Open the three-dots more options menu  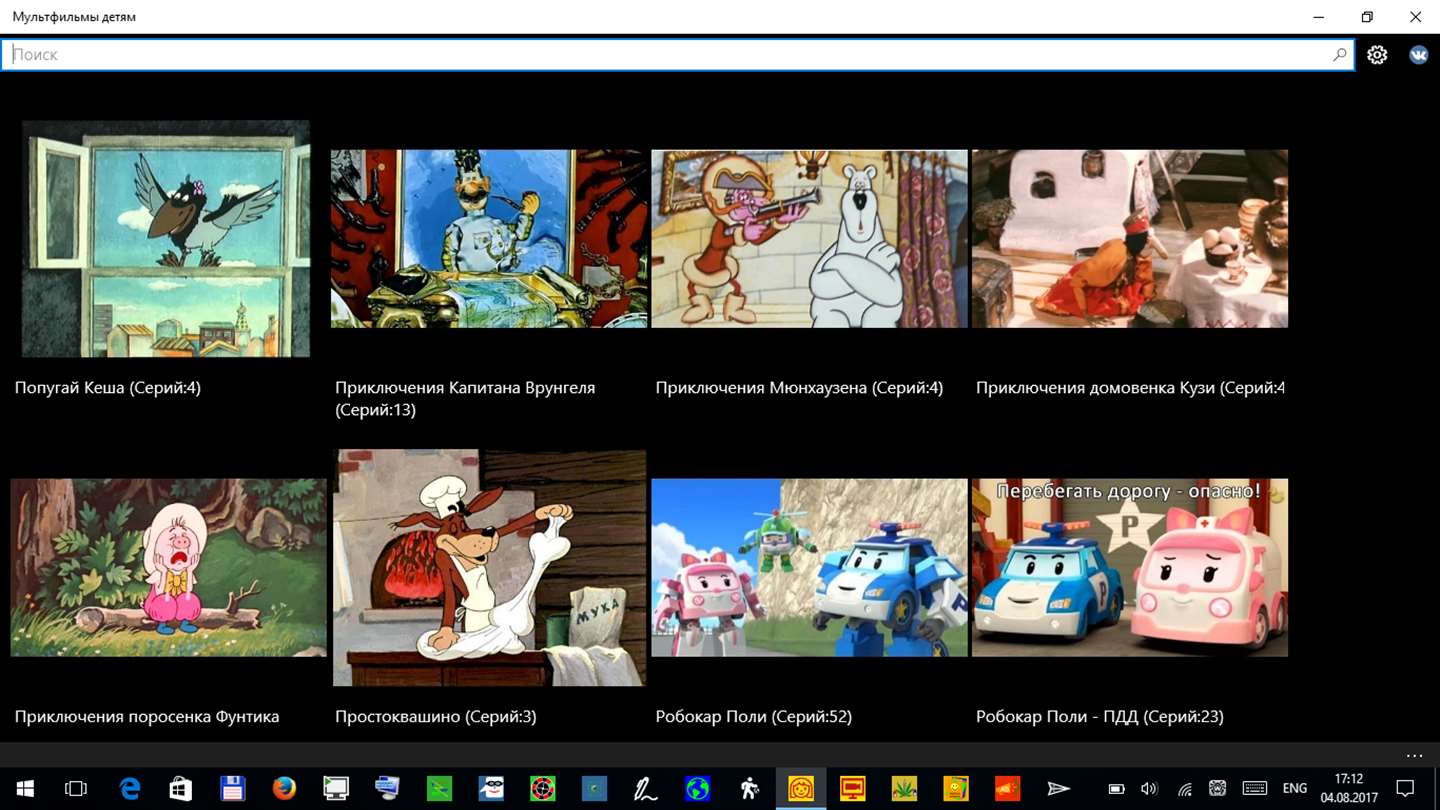(1414, 755)
